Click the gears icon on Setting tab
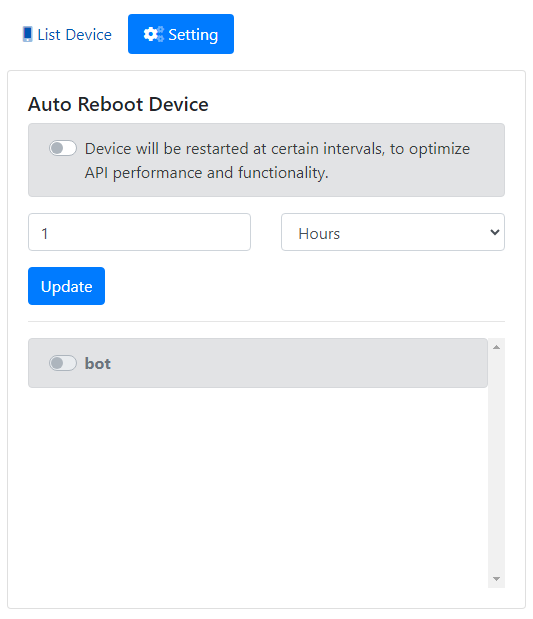This screenshot has height=619, width=533. click(154, 34)
